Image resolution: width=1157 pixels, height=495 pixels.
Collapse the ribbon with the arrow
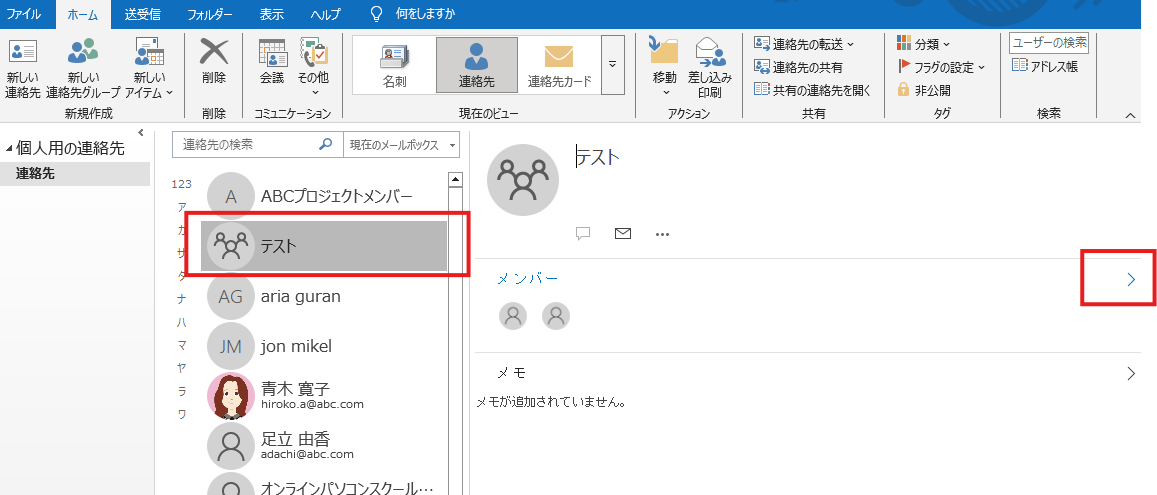click(x=1130, y=115)
